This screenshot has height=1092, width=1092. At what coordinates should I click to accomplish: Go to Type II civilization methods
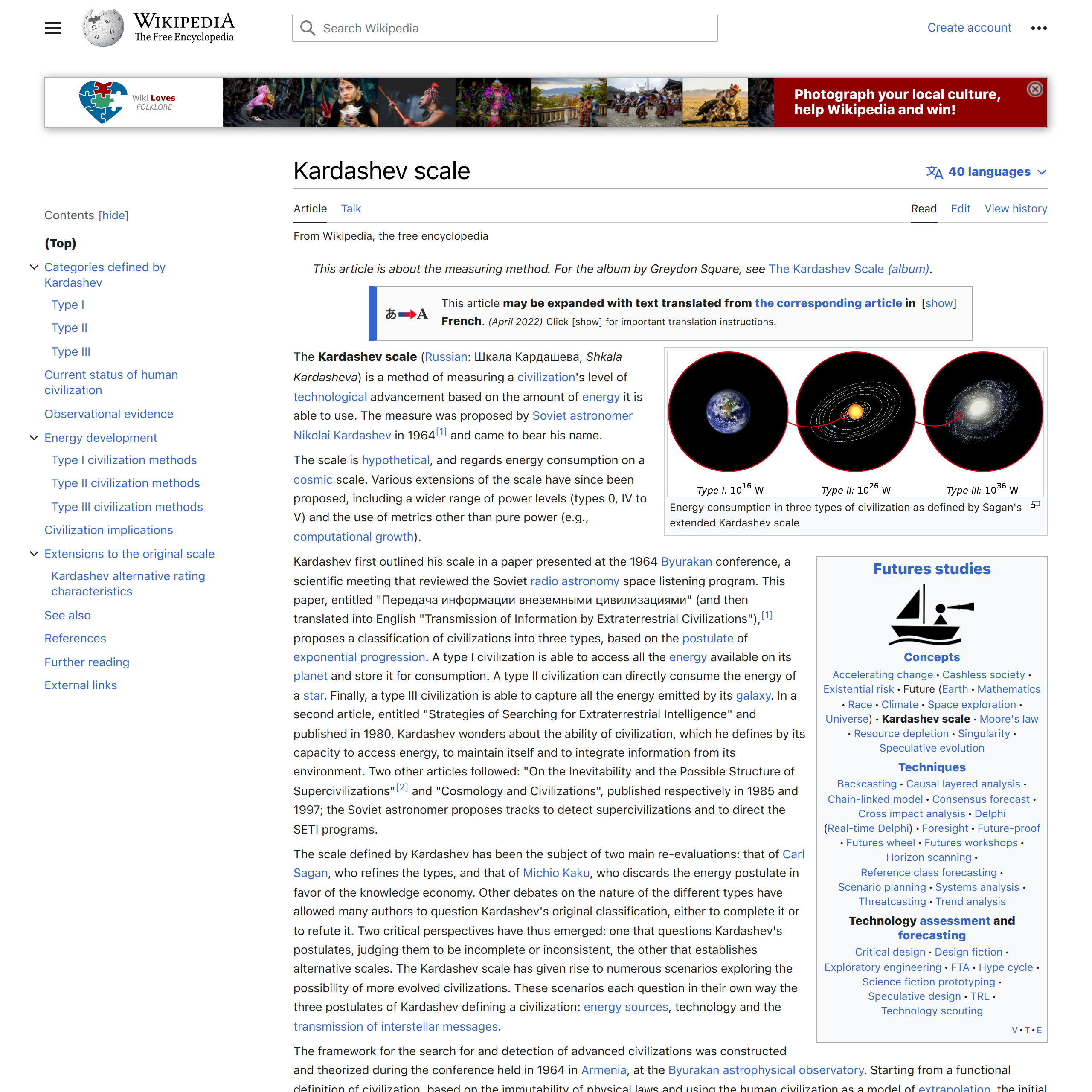tap(125, 483)
